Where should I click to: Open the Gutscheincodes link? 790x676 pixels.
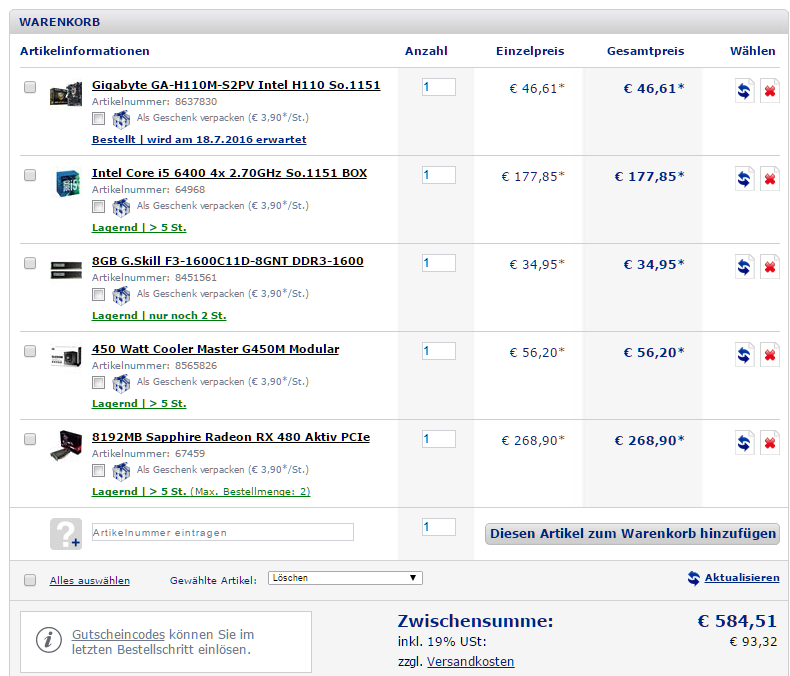point(118,635)
